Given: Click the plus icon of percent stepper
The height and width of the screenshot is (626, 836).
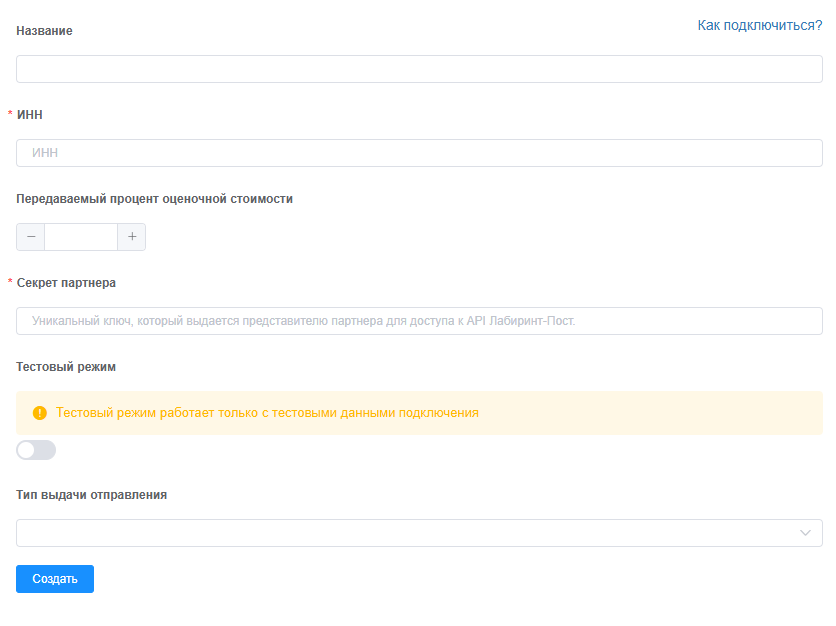Looking at the screenshot, I should (131, 237).
